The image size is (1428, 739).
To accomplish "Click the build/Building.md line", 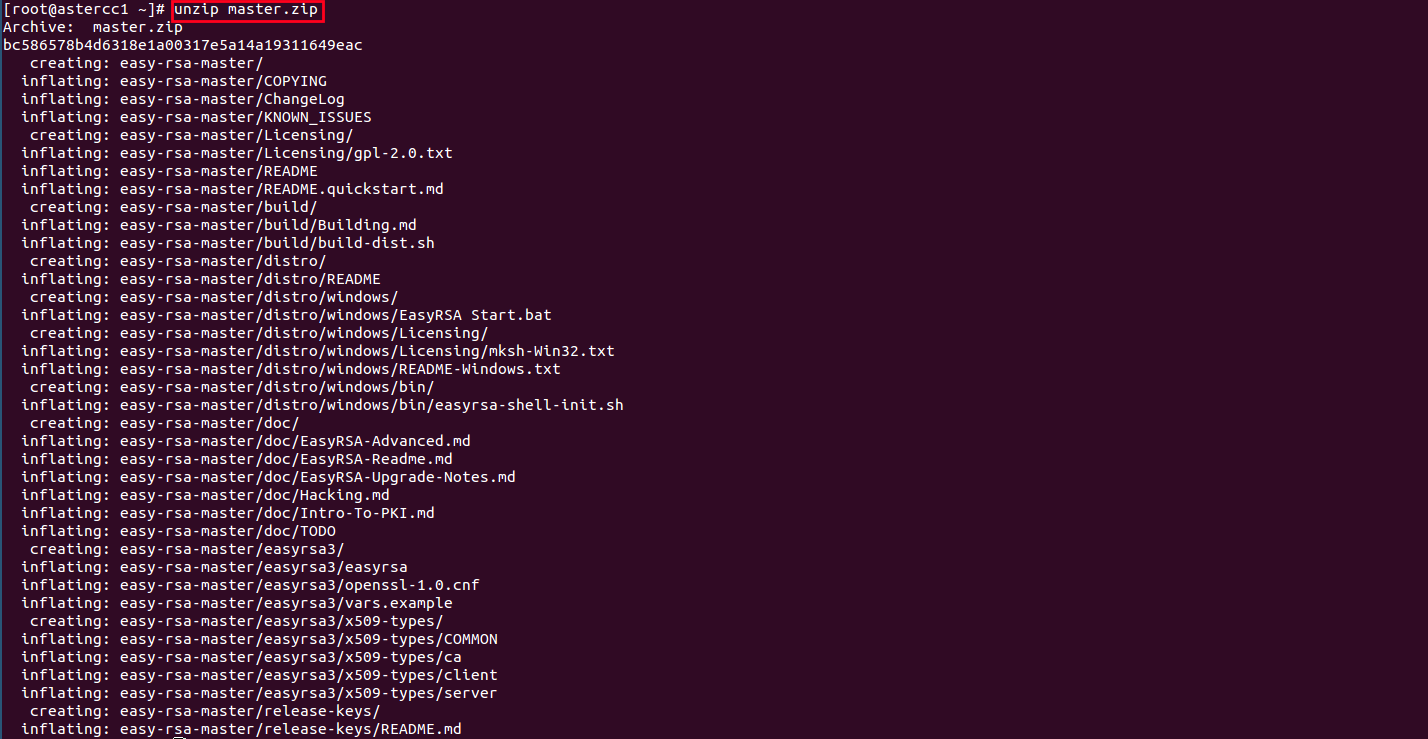I will (x=219, y=226).
